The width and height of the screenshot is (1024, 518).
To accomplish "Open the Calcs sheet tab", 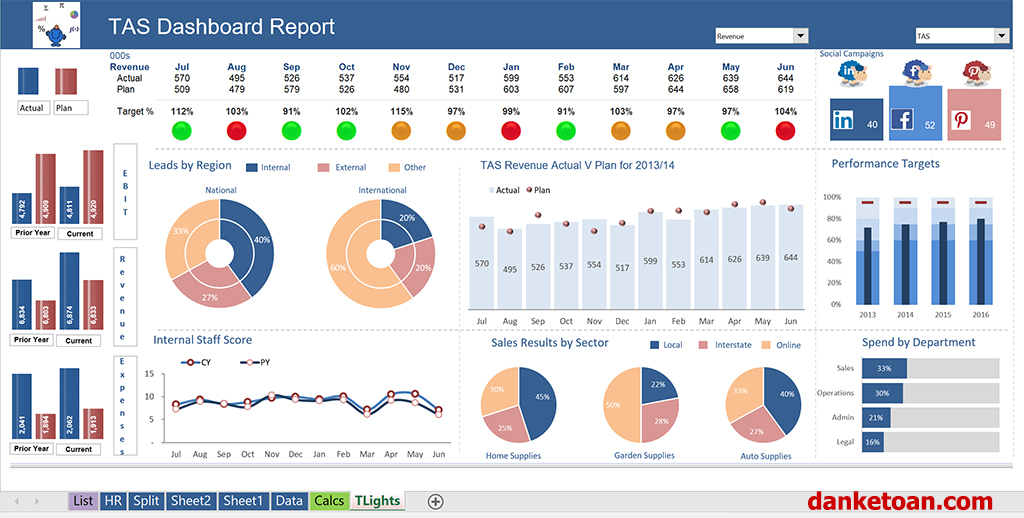I will (328, 501).
